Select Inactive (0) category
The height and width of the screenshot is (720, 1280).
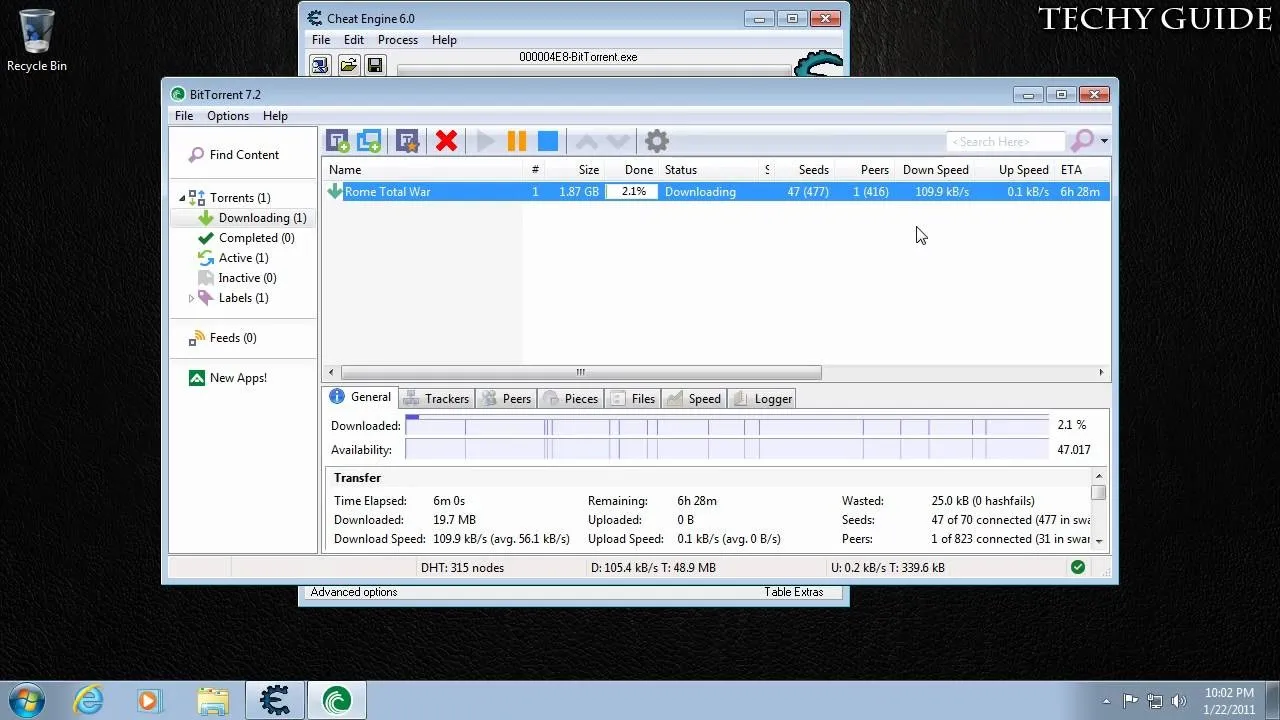pos(237,278)
